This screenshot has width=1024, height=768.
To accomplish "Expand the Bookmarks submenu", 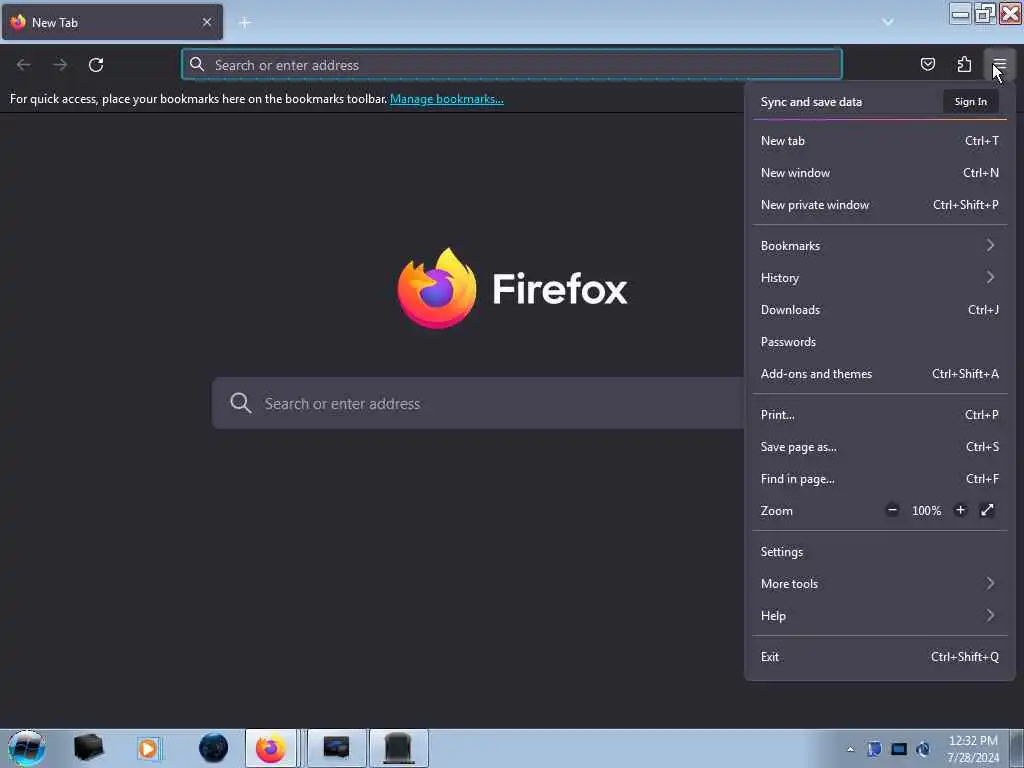I will click(x=880, y=246).
